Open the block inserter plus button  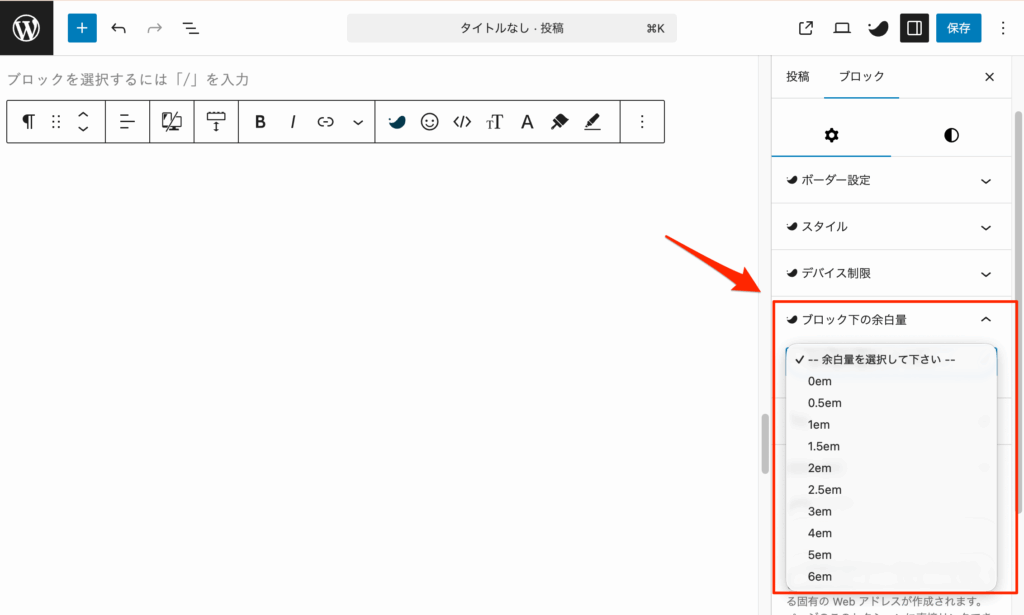point(82,28)
